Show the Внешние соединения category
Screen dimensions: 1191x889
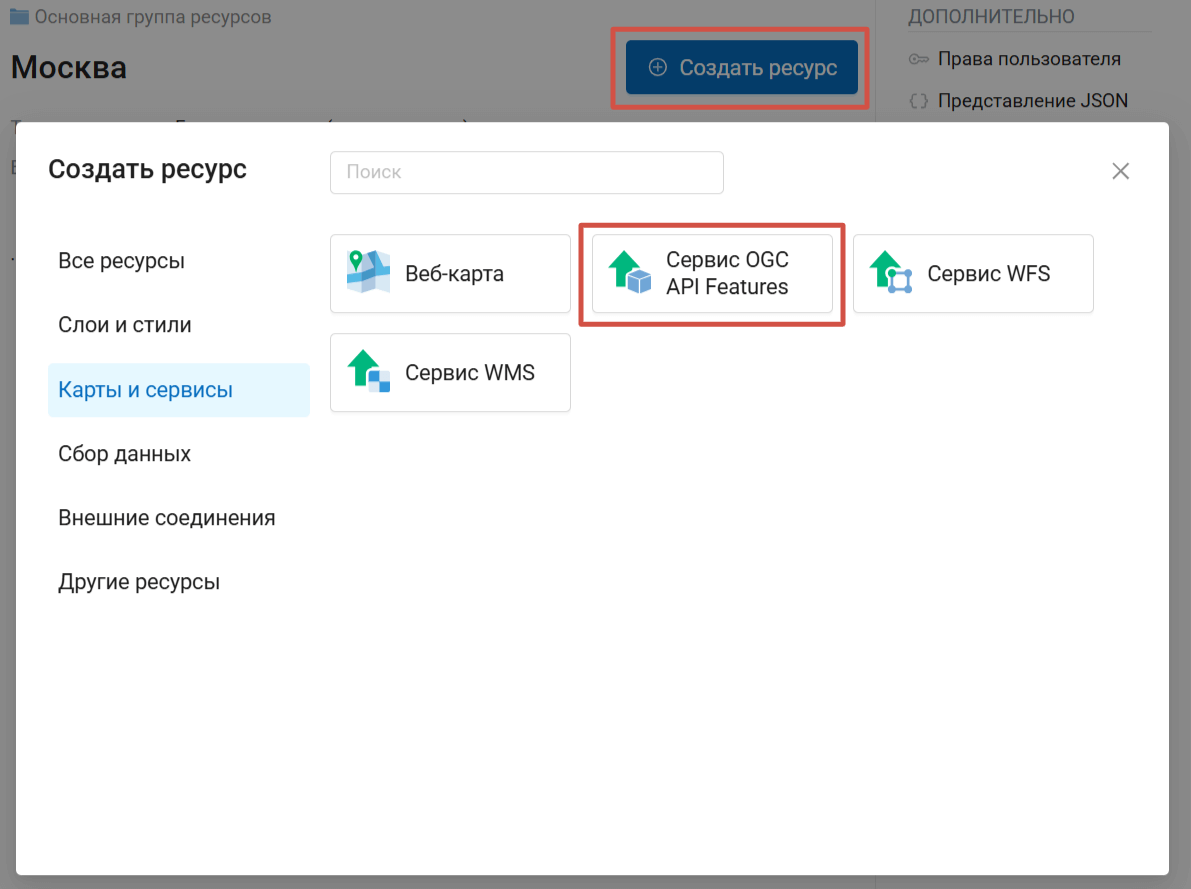click(166, 518)
